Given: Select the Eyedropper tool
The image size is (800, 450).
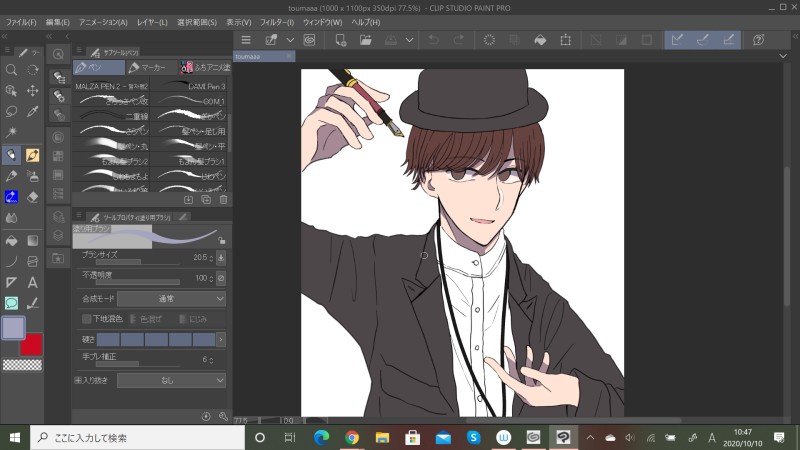Looking at the screenshot, I should coord(33,112).
